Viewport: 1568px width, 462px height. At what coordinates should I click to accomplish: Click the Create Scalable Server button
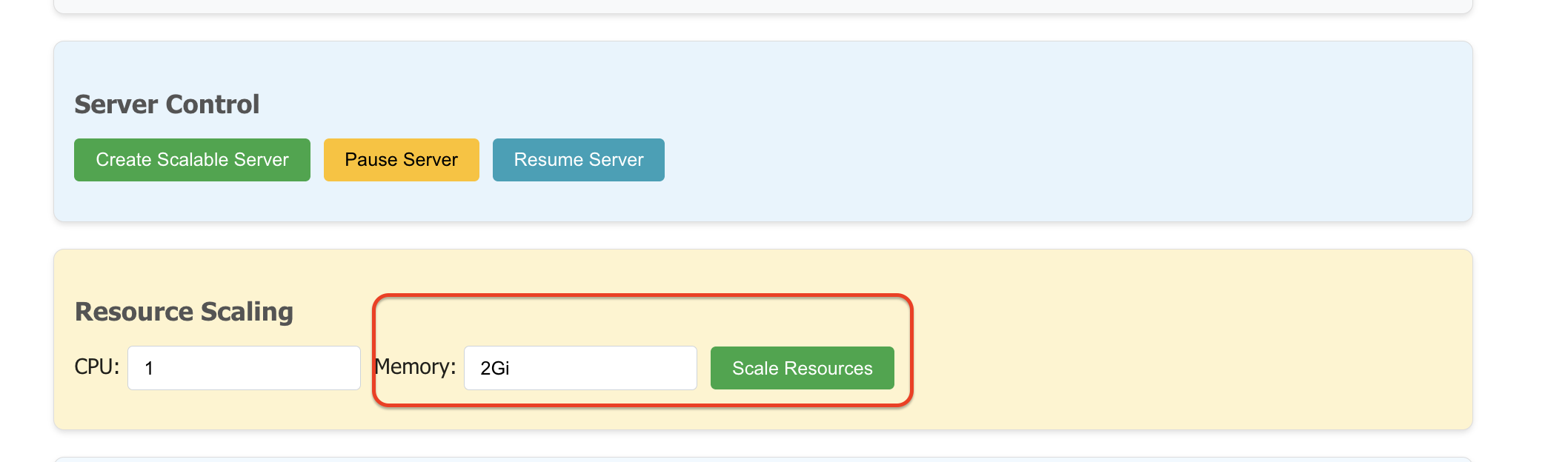point(192,160)
